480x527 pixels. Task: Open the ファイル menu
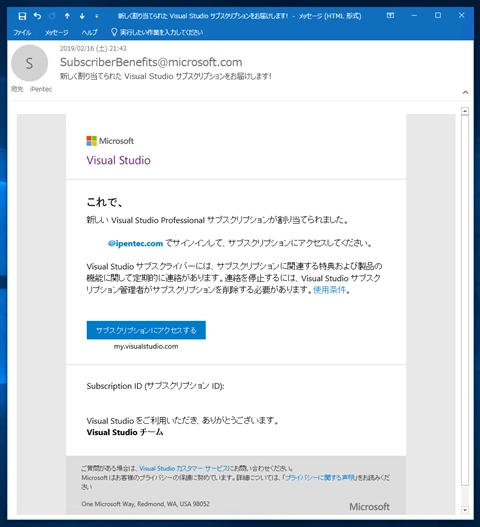(22, 33)
